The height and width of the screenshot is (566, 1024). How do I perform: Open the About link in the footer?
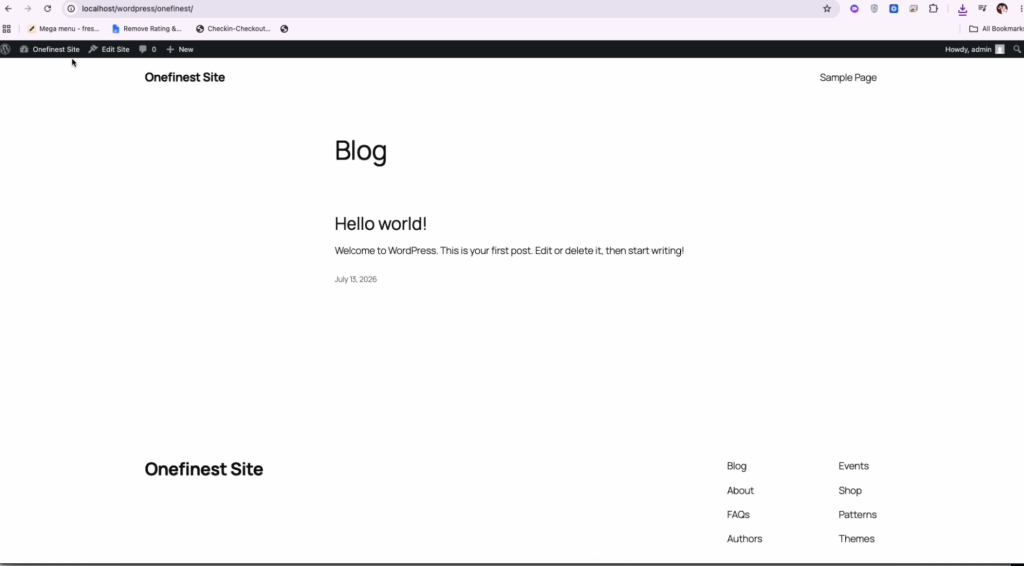pos(740,490)
